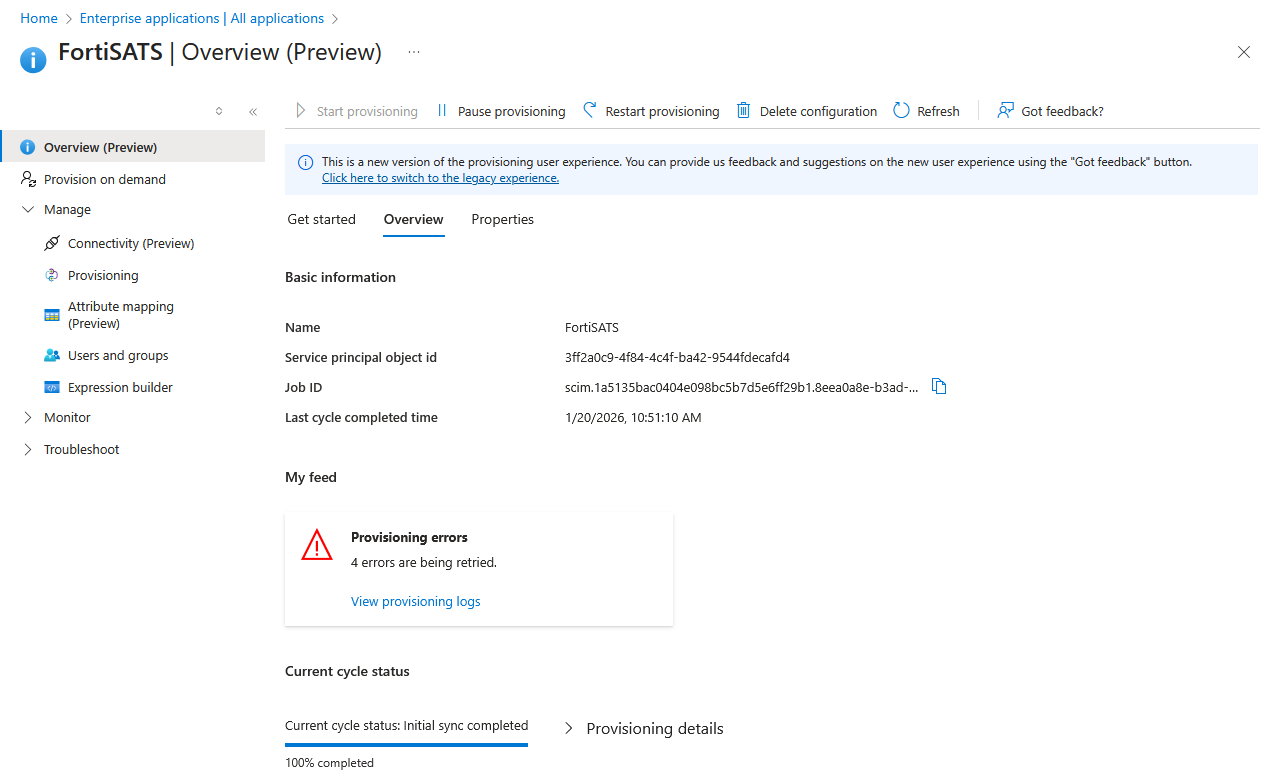Click 'Current cycle status: Initial sync completed'
The image size is (1270, 781).
(x=406, y=725)
